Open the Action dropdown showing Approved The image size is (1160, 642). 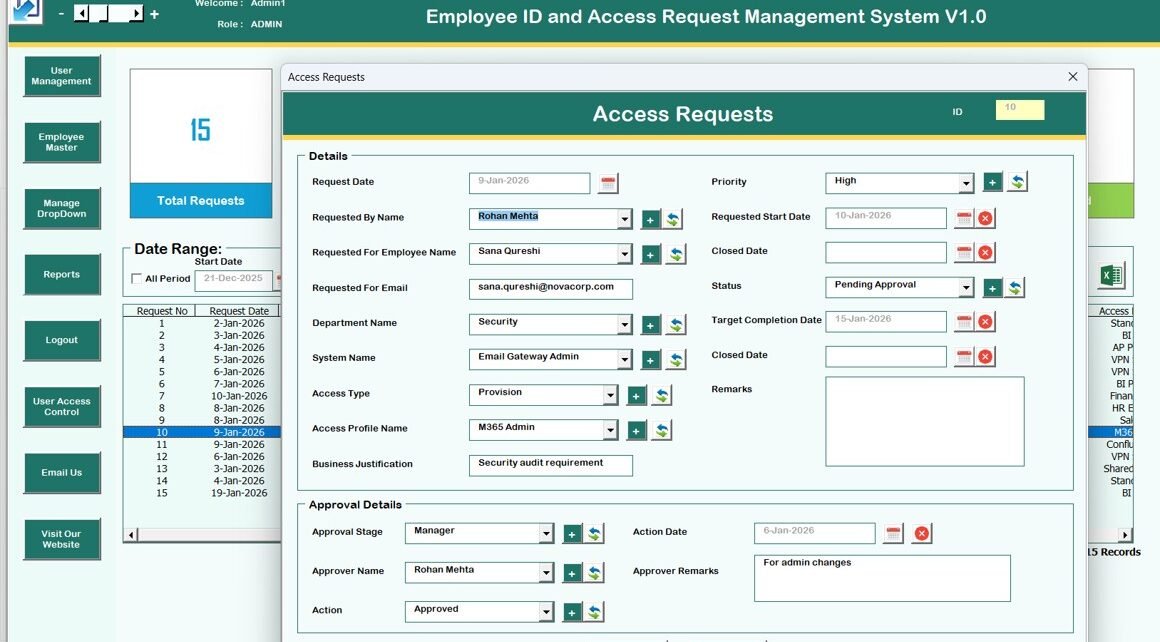[x=546, y=612]
